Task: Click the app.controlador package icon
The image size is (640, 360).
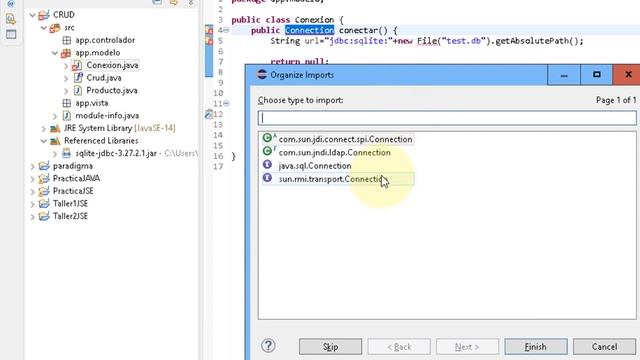Action: (67, 40)
